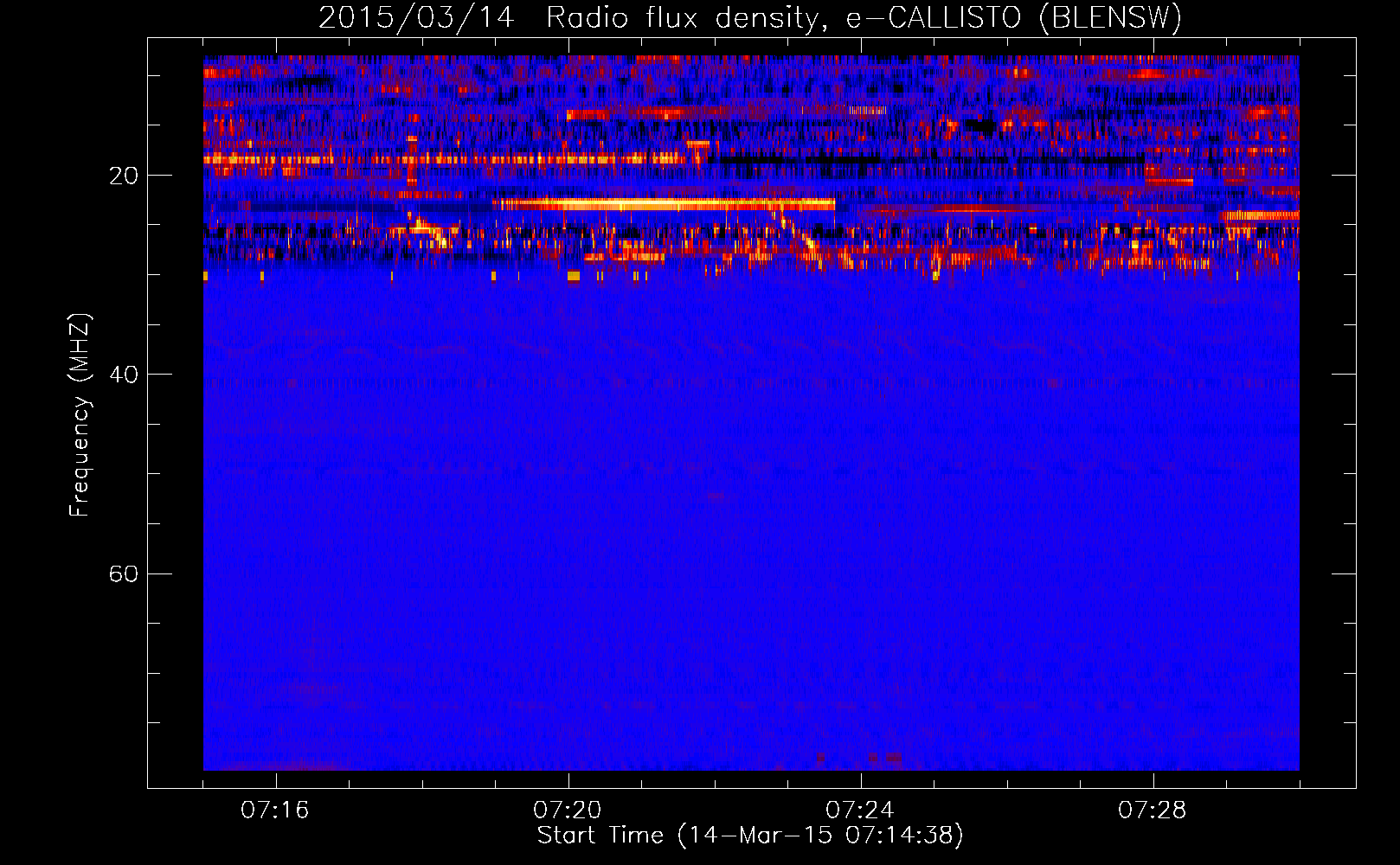Click the '07:20' time tick label
This screenshot has height=865, width=1400.
(x=568, y=811)
